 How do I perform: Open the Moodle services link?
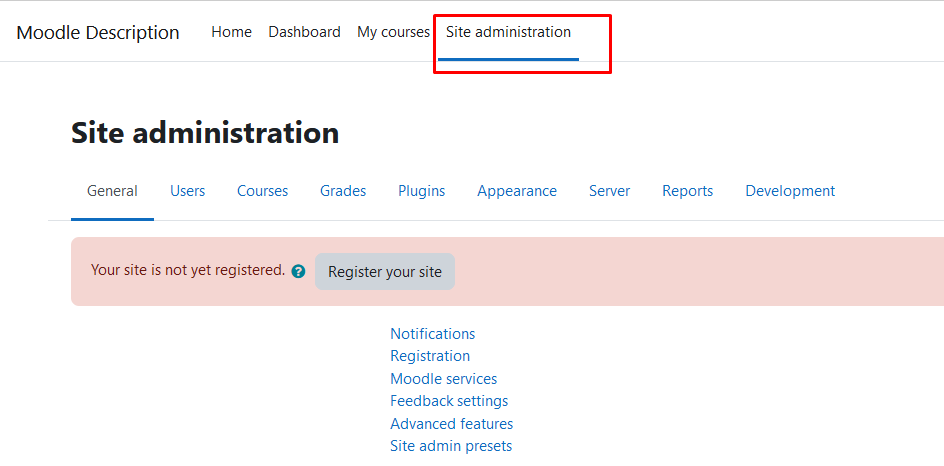click(x=443, y=379)
